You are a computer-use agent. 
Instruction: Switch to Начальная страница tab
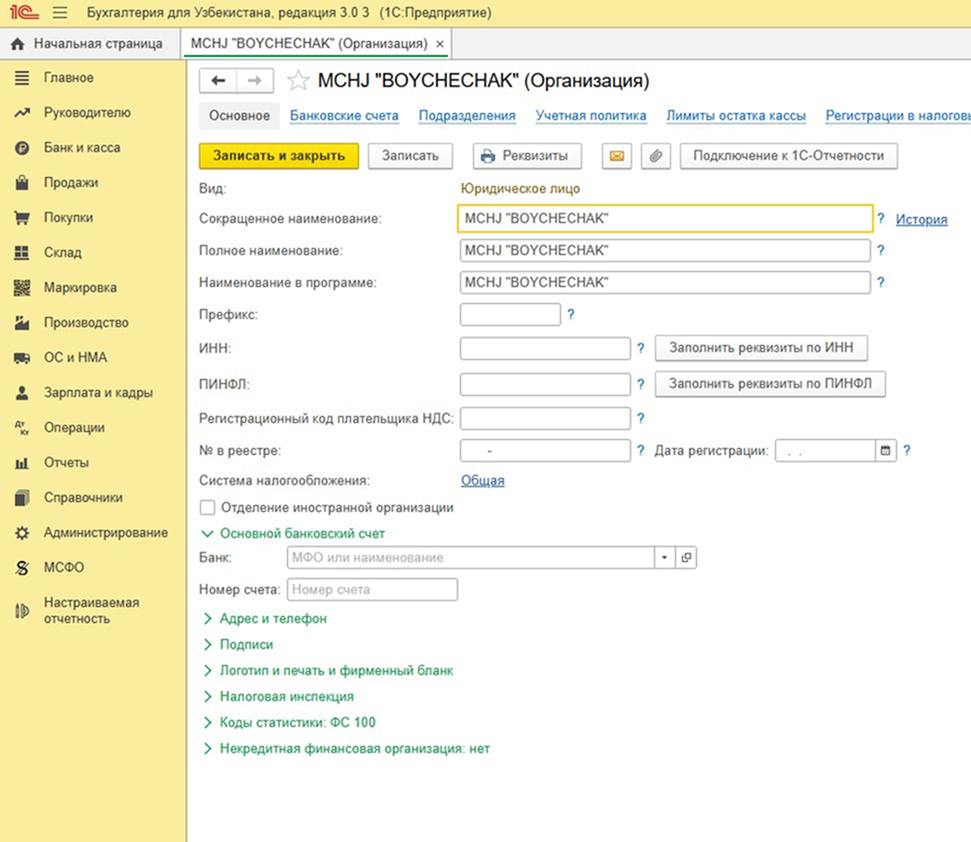90,44
